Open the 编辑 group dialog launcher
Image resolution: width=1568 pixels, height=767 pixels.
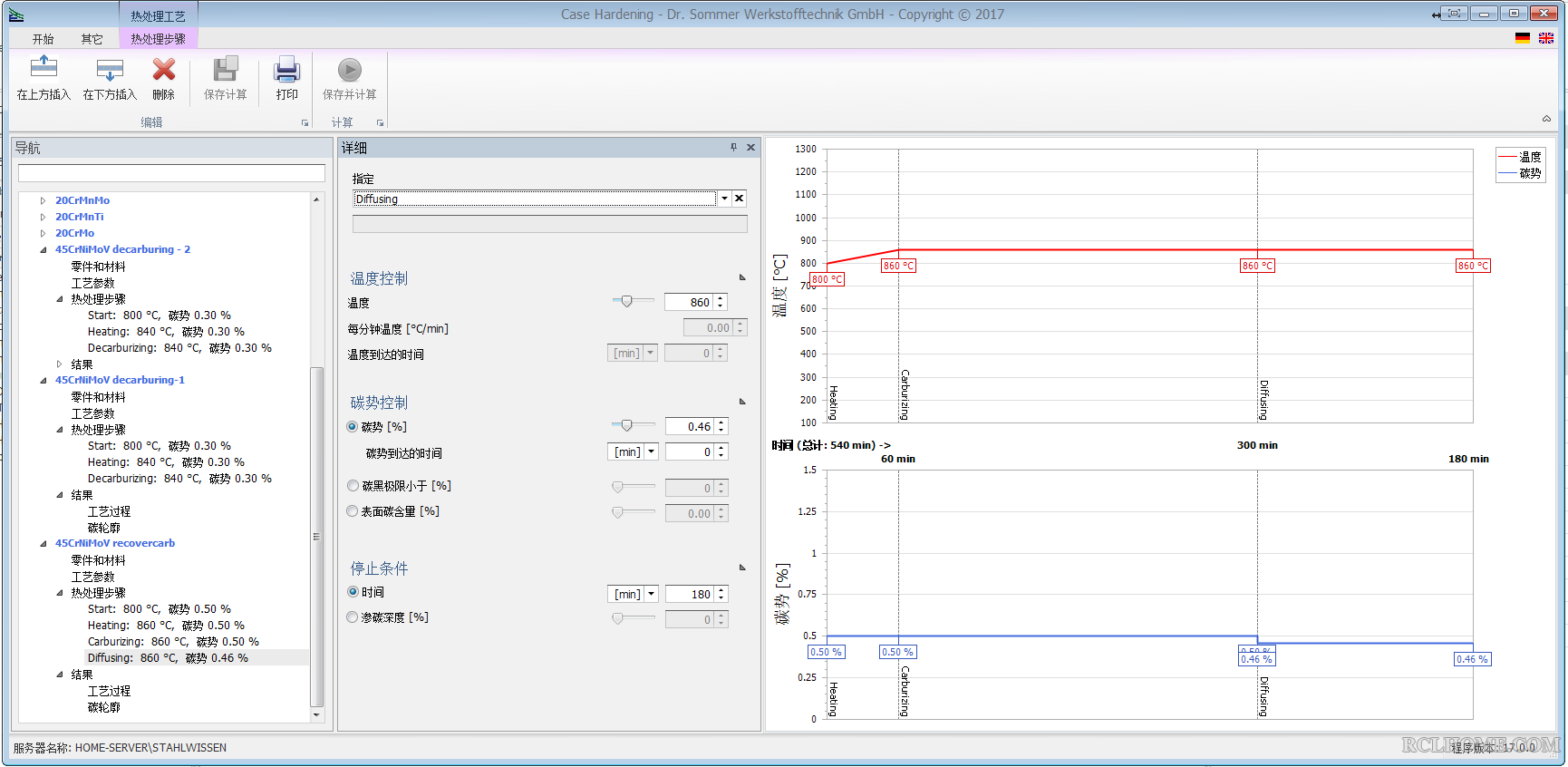coord(305,122)
